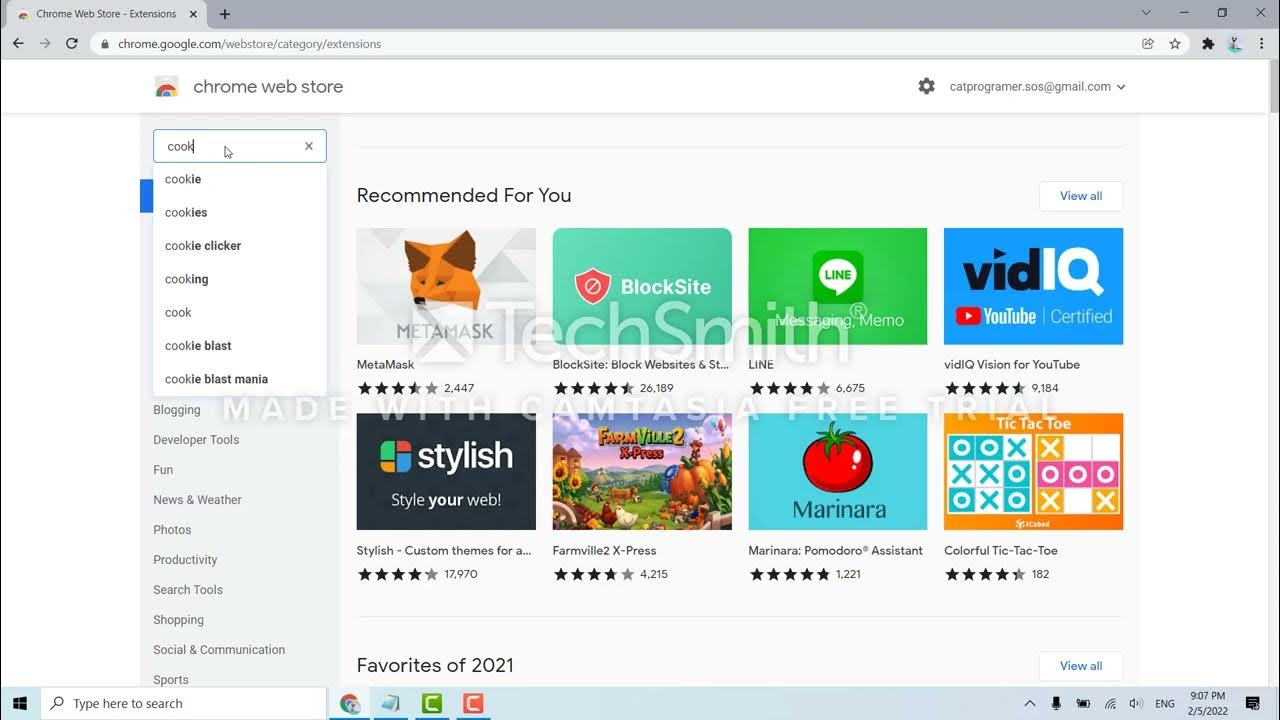This screenshot has height=720, width=1280.
Task: Open a new tab with plus icon
Action: 225,14
